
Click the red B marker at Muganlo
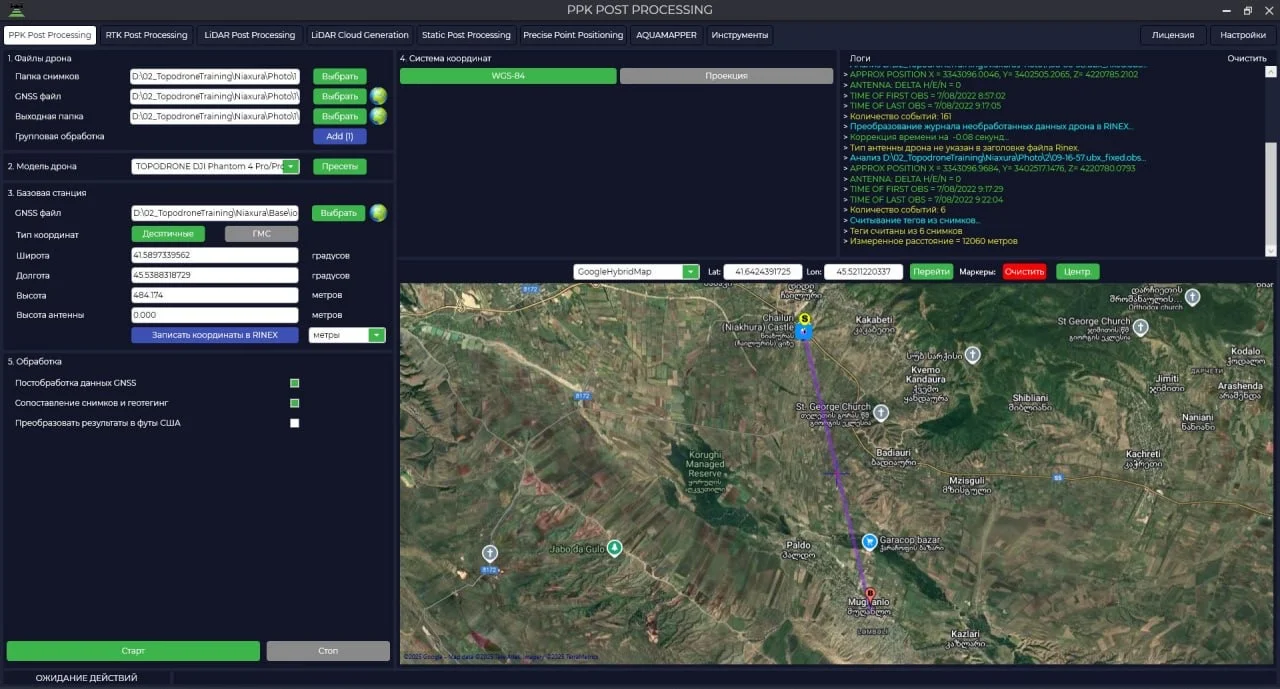tap(869, 594)
